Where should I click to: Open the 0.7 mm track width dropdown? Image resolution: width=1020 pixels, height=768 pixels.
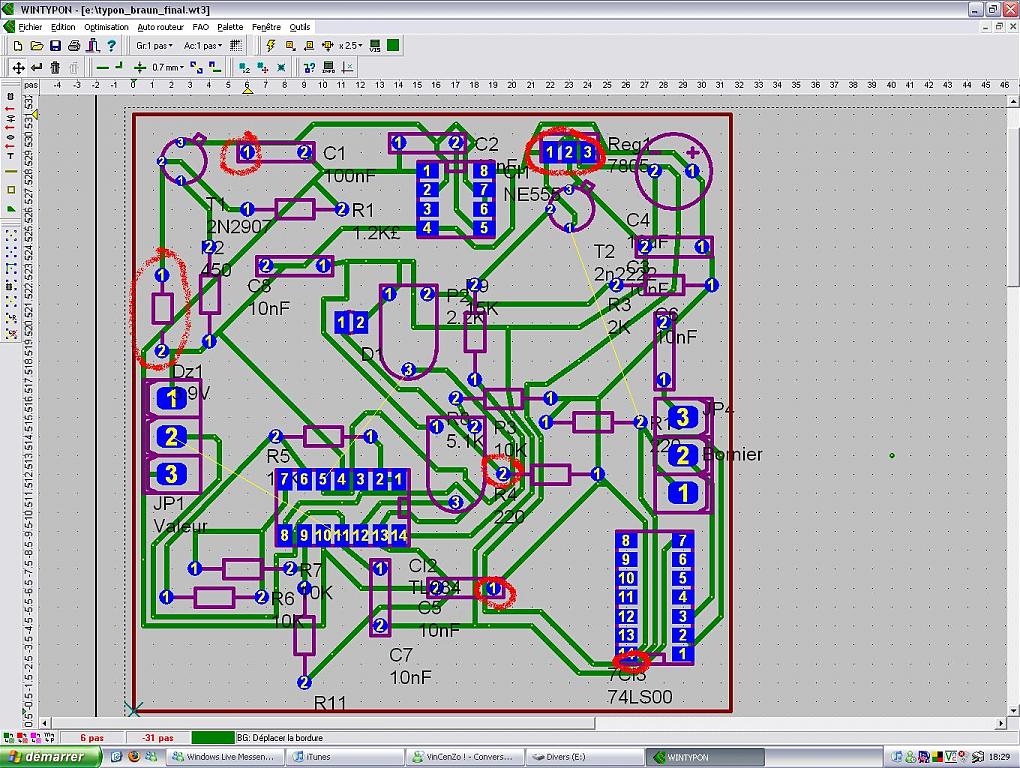point(168,67)
